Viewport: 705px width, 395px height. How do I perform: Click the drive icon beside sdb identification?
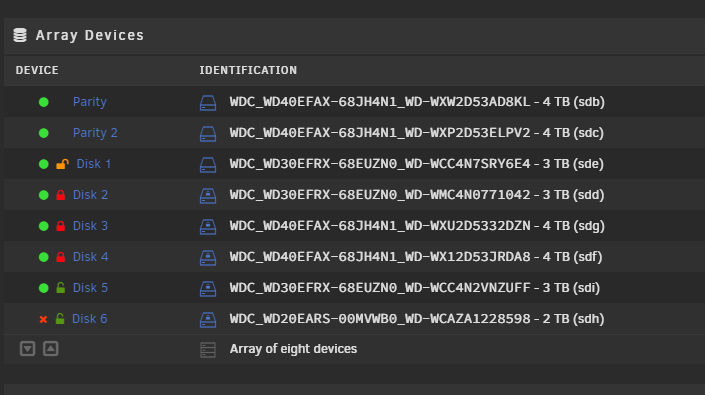pos(208,103)
